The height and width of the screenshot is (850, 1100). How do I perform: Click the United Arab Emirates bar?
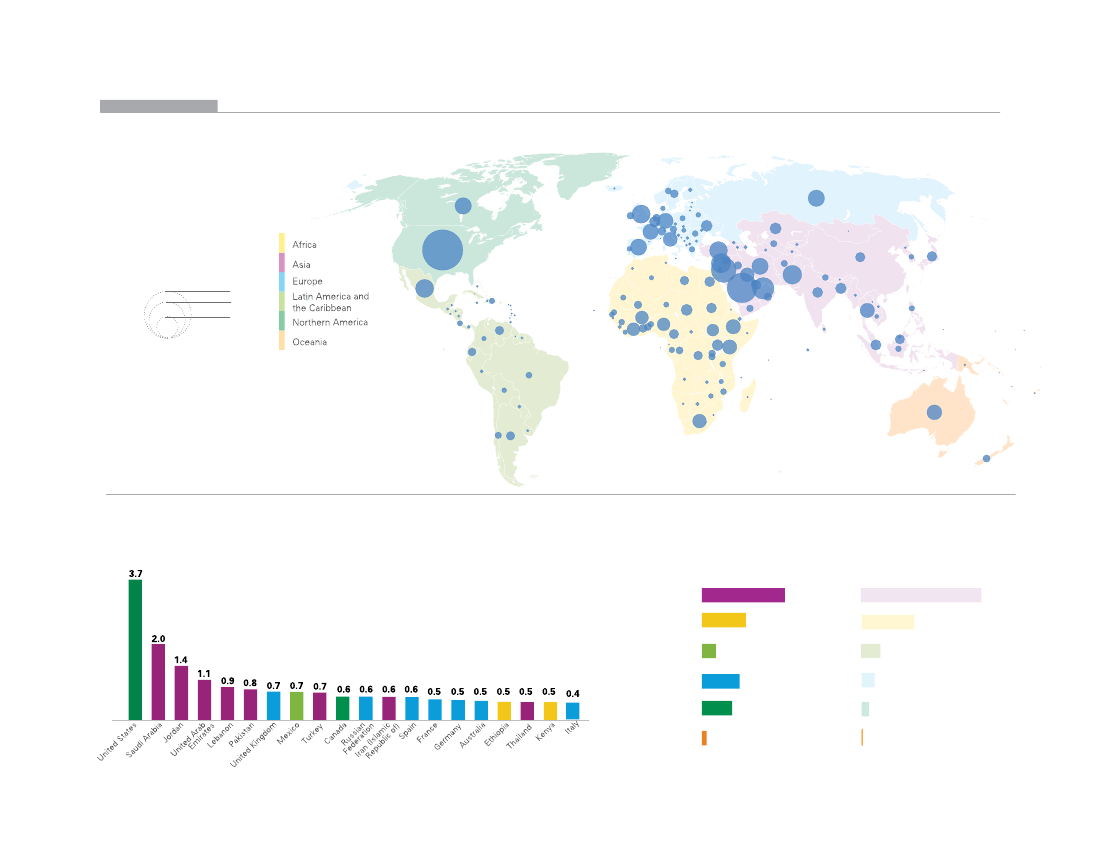204,700
